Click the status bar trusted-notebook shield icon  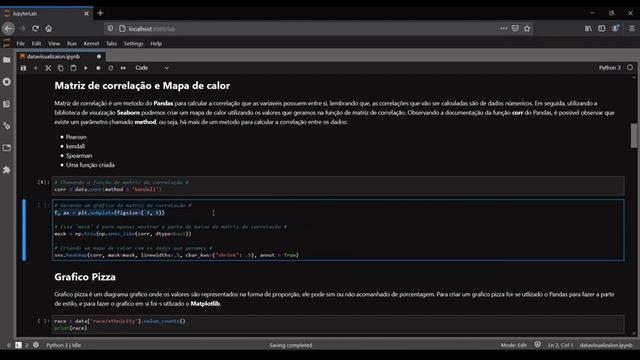click(x=538, y=345)
